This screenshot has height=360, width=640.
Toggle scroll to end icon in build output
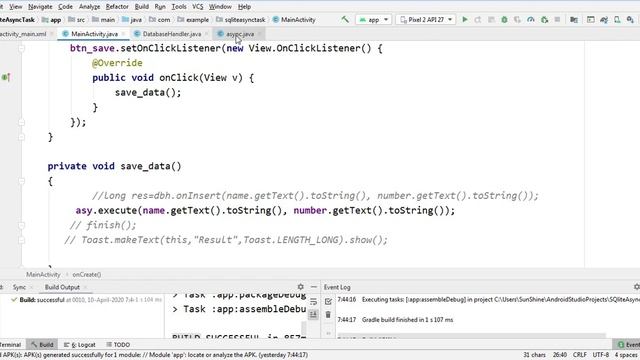pos(313,315)
